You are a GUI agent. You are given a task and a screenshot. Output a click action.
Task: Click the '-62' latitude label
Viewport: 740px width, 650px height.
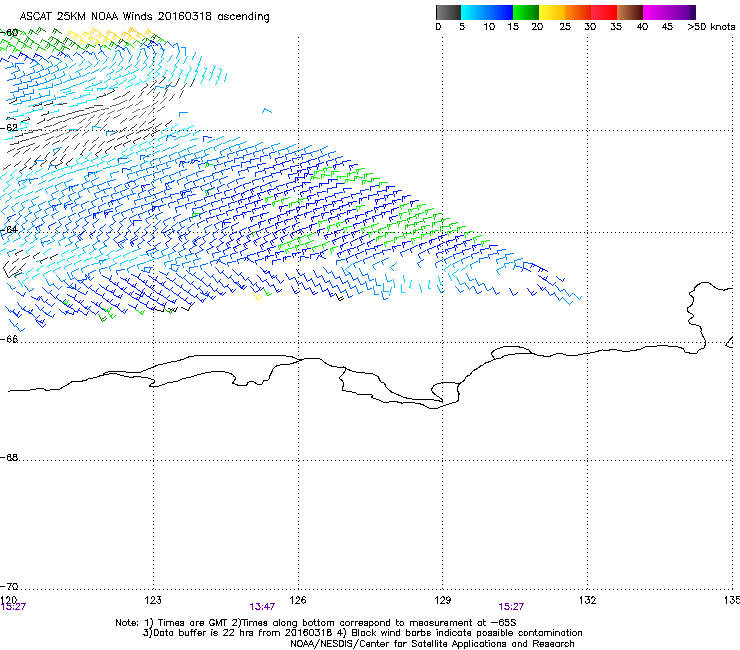[9, 128]
